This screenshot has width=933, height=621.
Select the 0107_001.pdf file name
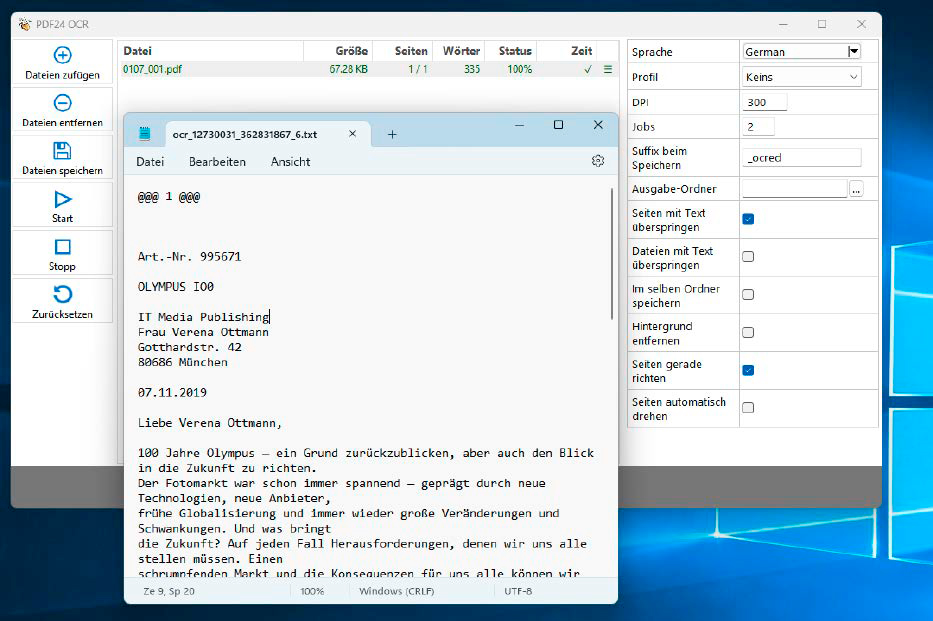[152, 69]
